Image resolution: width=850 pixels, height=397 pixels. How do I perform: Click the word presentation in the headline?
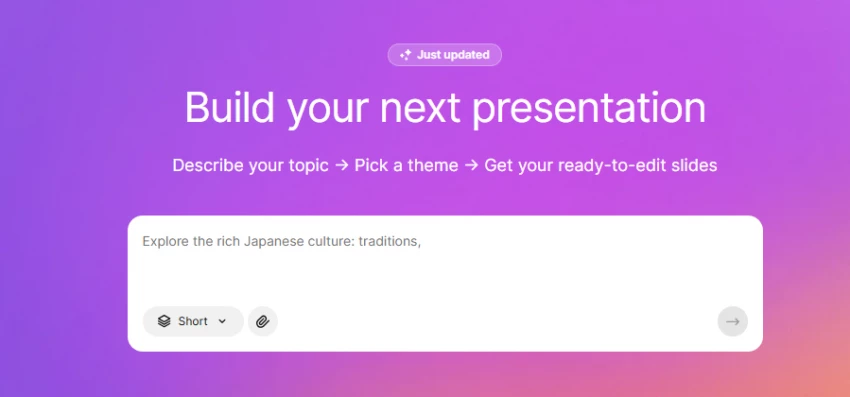click(589, 108)
